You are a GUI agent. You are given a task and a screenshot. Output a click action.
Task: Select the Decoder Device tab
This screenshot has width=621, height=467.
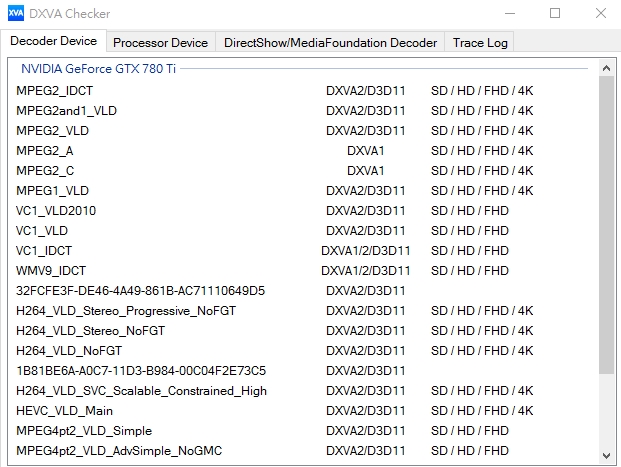[54, 42]
